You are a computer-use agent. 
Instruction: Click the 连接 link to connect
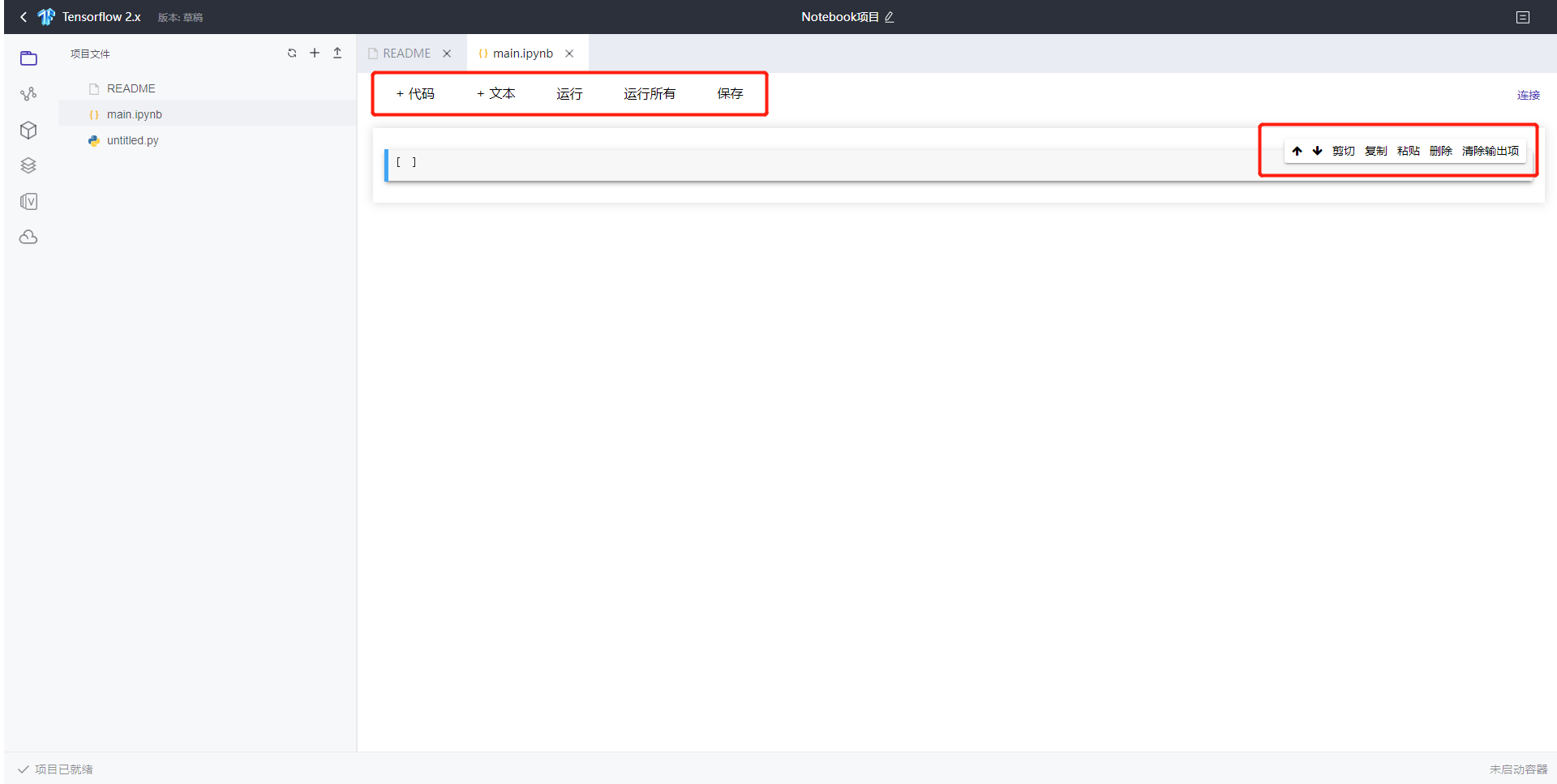[1528, 95]
